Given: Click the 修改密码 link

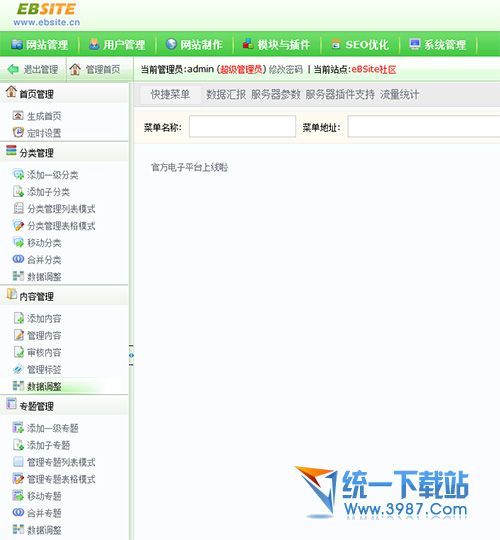Looking at the screenshot, I should pyautogui.click(x=285, y=70).
